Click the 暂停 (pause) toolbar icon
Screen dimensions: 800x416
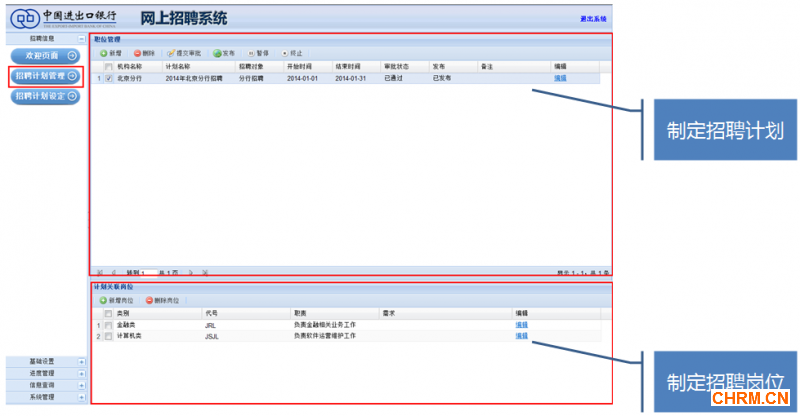251,52
